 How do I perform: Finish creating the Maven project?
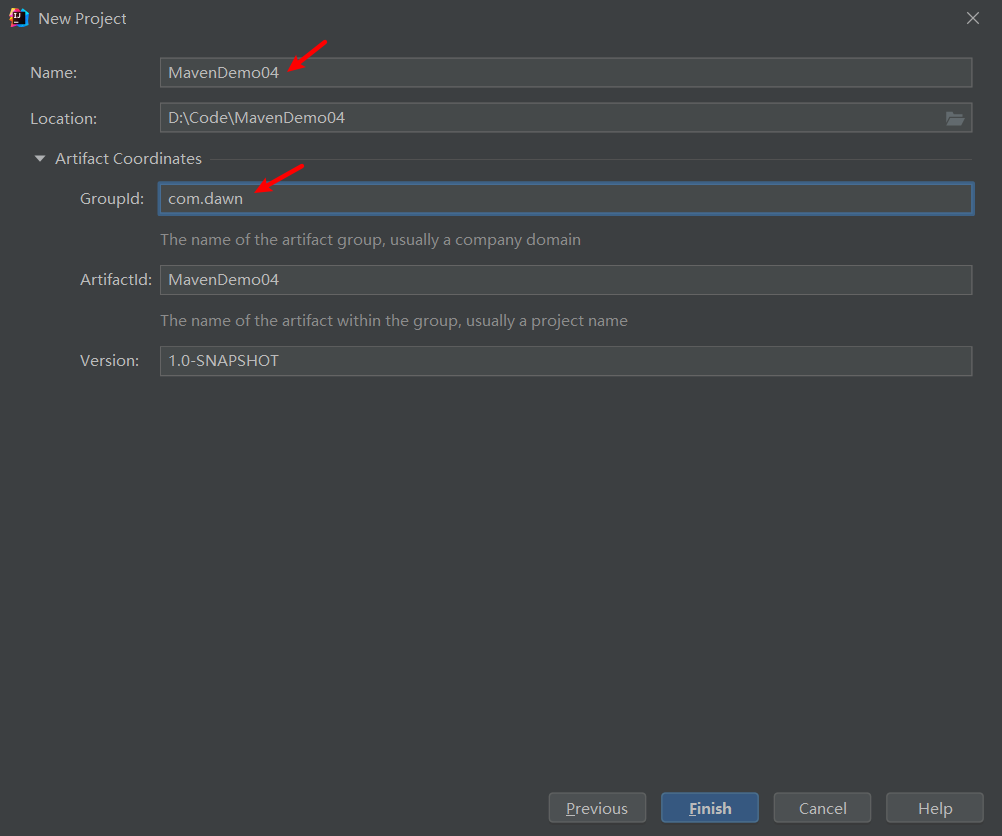pyautogui.click(x=709, y=808)
